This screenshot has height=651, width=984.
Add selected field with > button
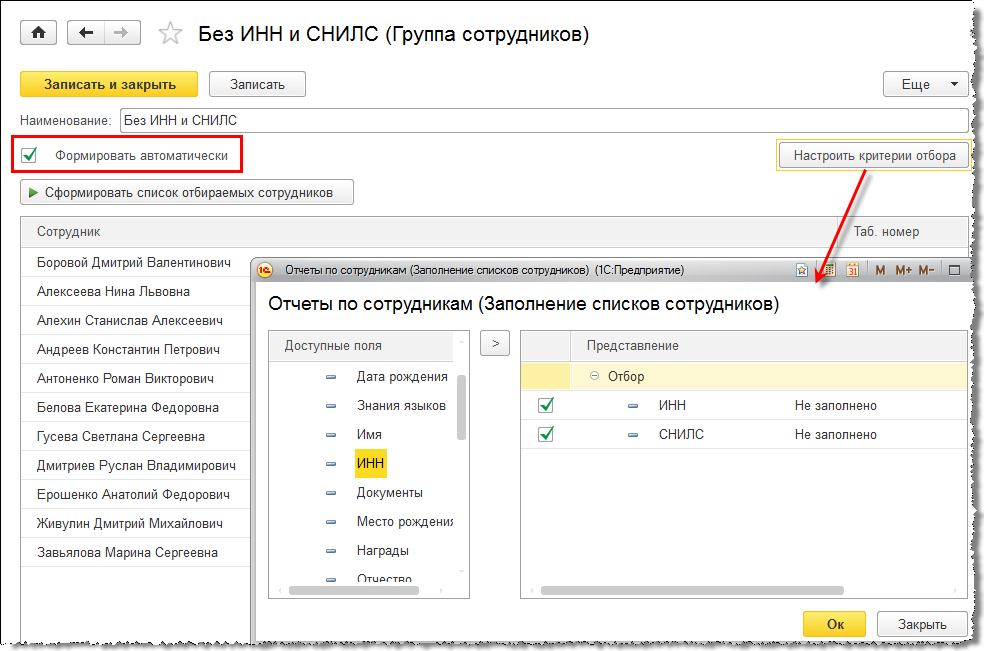[495, 343]
